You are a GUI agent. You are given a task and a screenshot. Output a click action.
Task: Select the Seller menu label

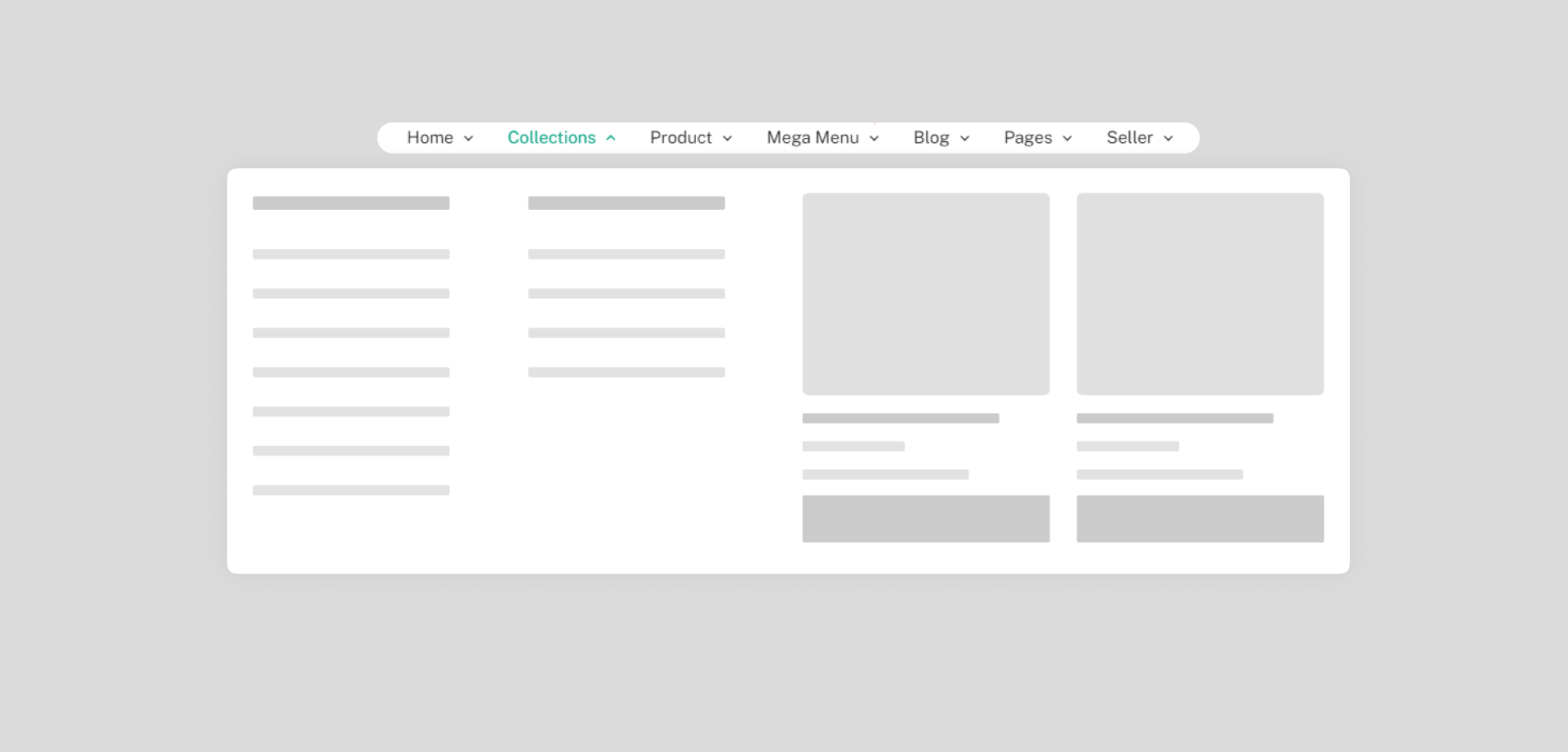(1129, 138)
